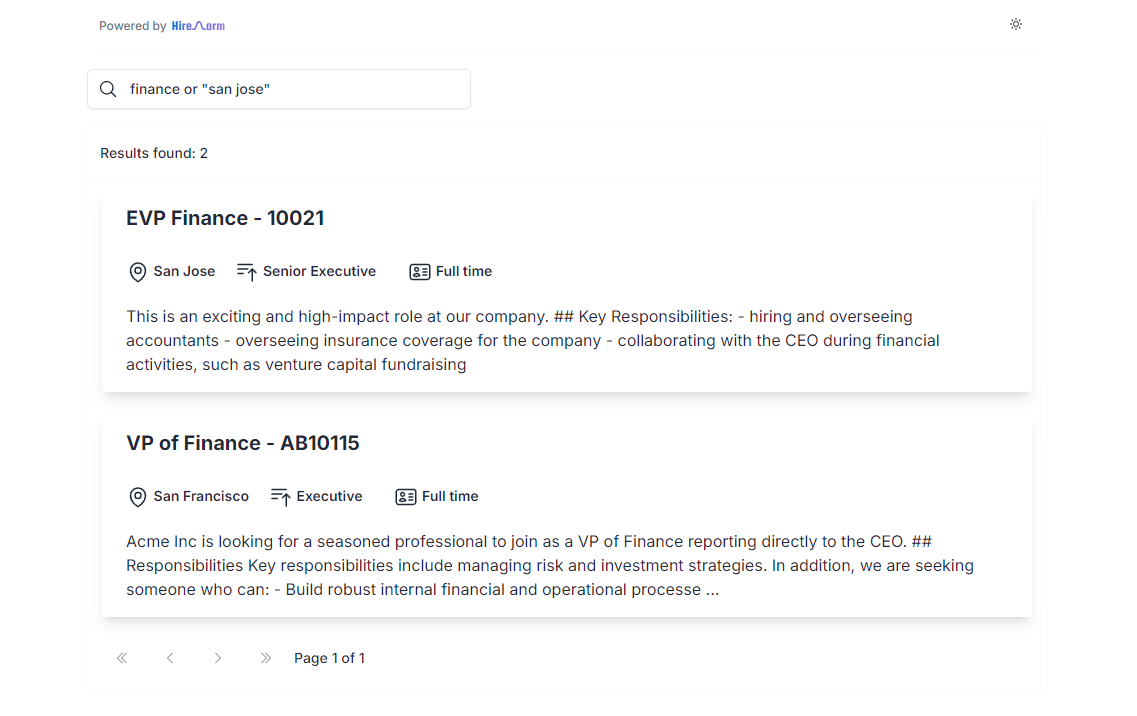Go to the next page chevron
Viewport: 1137px width, 716px height.
coord(218,658)
